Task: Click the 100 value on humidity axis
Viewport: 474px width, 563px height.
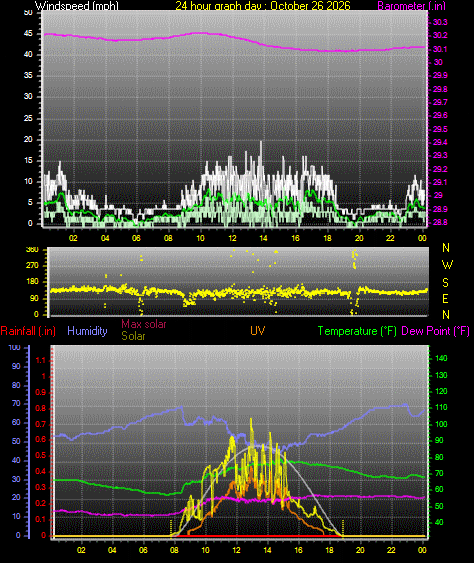Action: [14, 348]
